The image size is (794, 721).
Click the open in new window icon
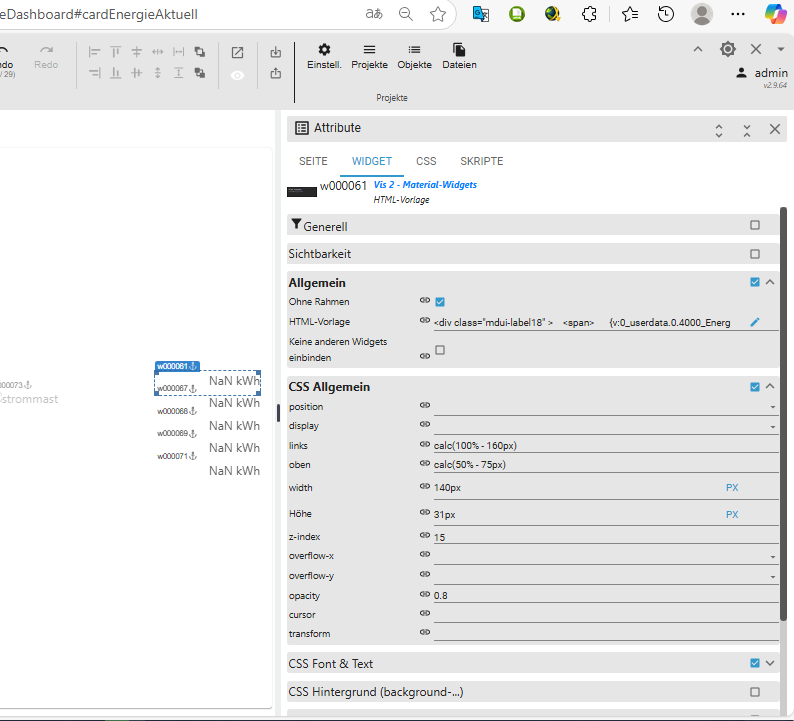coord(237,53)
